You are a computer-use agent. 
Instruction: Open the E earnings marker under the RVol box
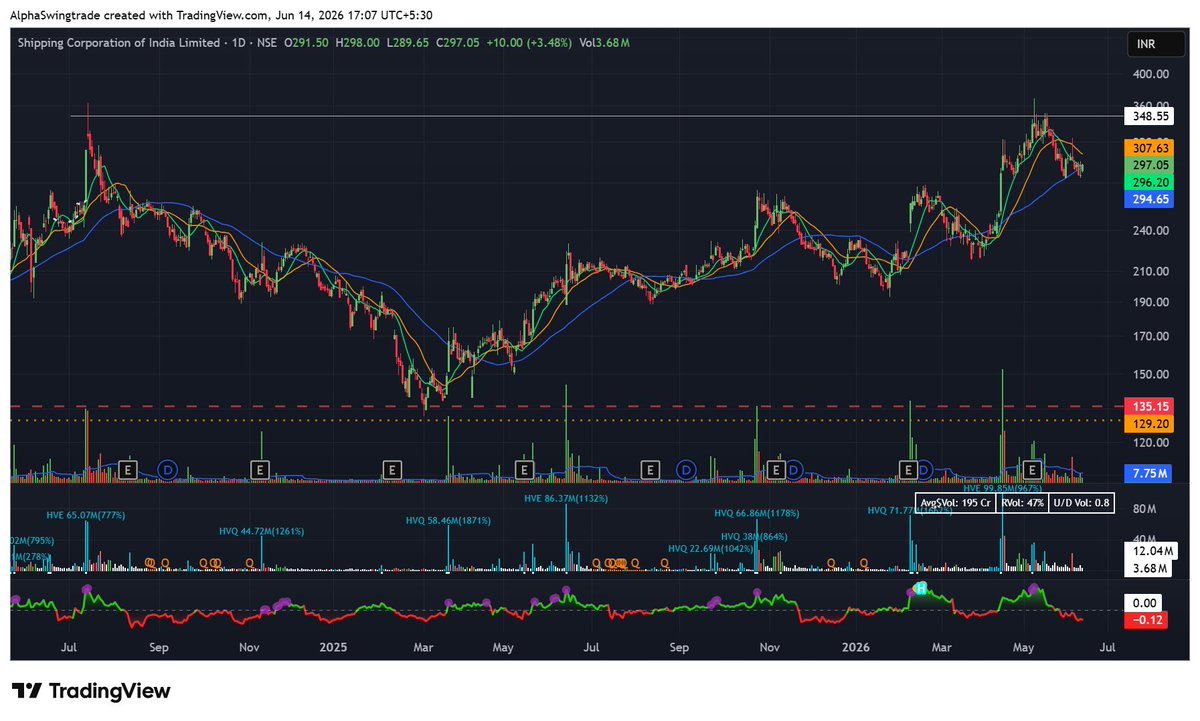(1033, 468)
